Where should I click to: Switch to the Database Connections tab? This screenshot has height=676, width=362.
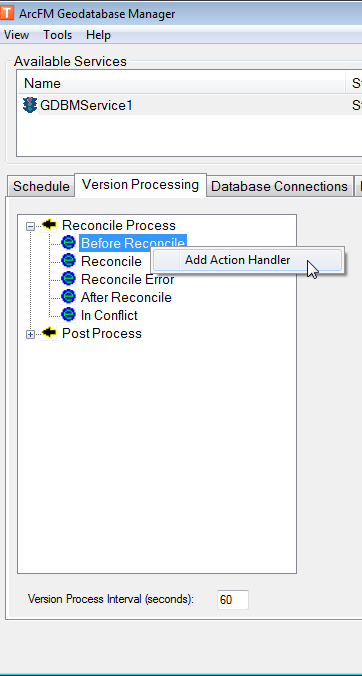(x=279, y=186)
